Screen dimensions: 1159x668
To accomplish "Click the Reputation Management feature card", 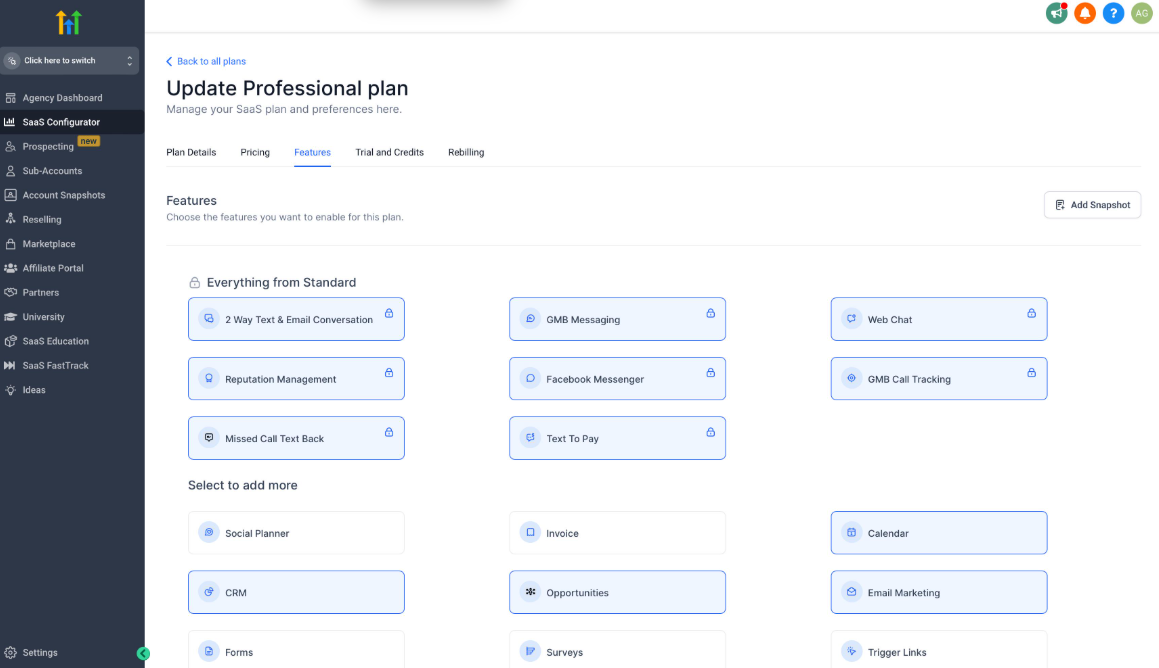I will pos(296,378).
